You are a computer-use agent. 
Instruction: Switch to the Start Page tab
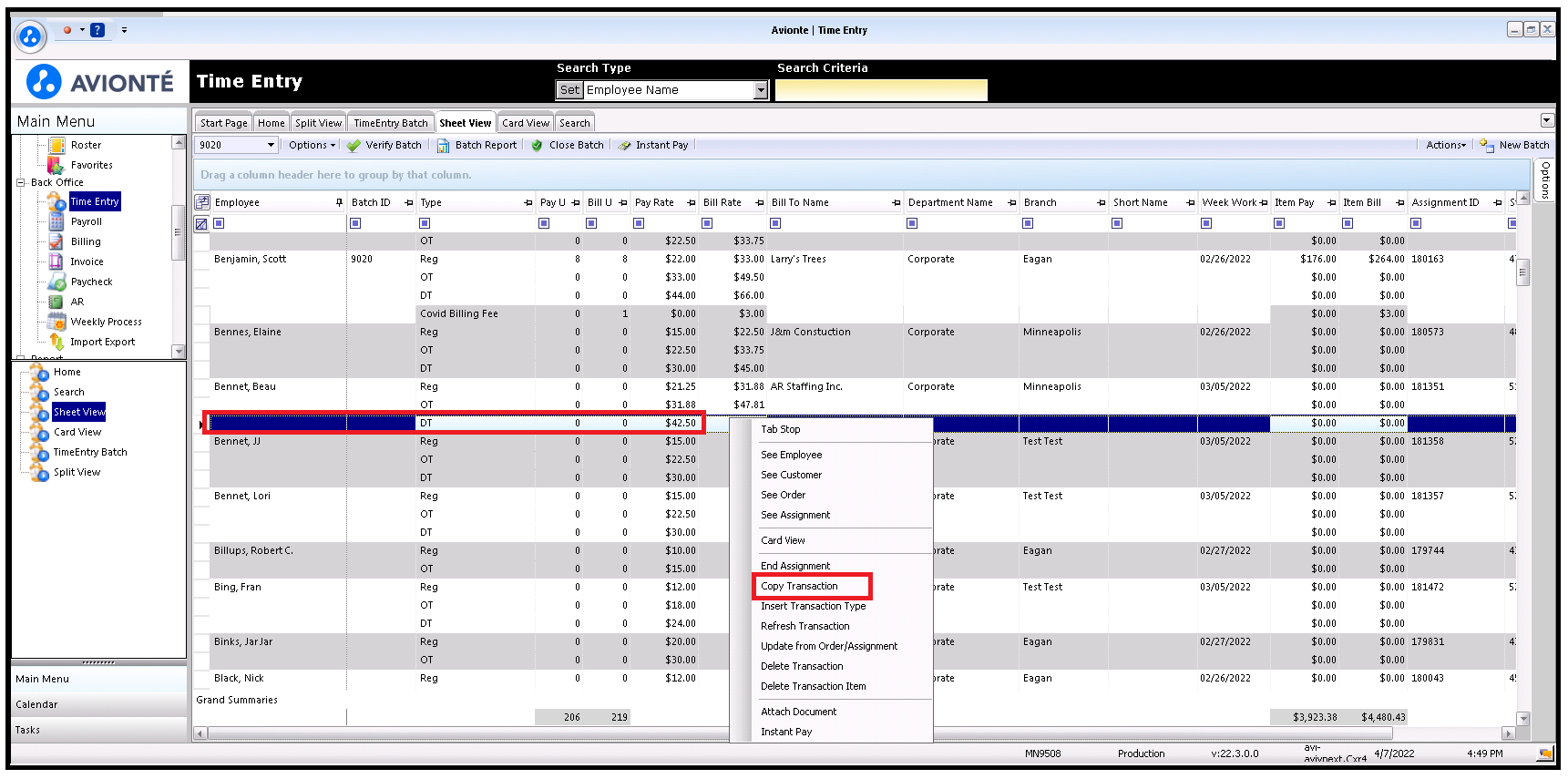[223, 123]
